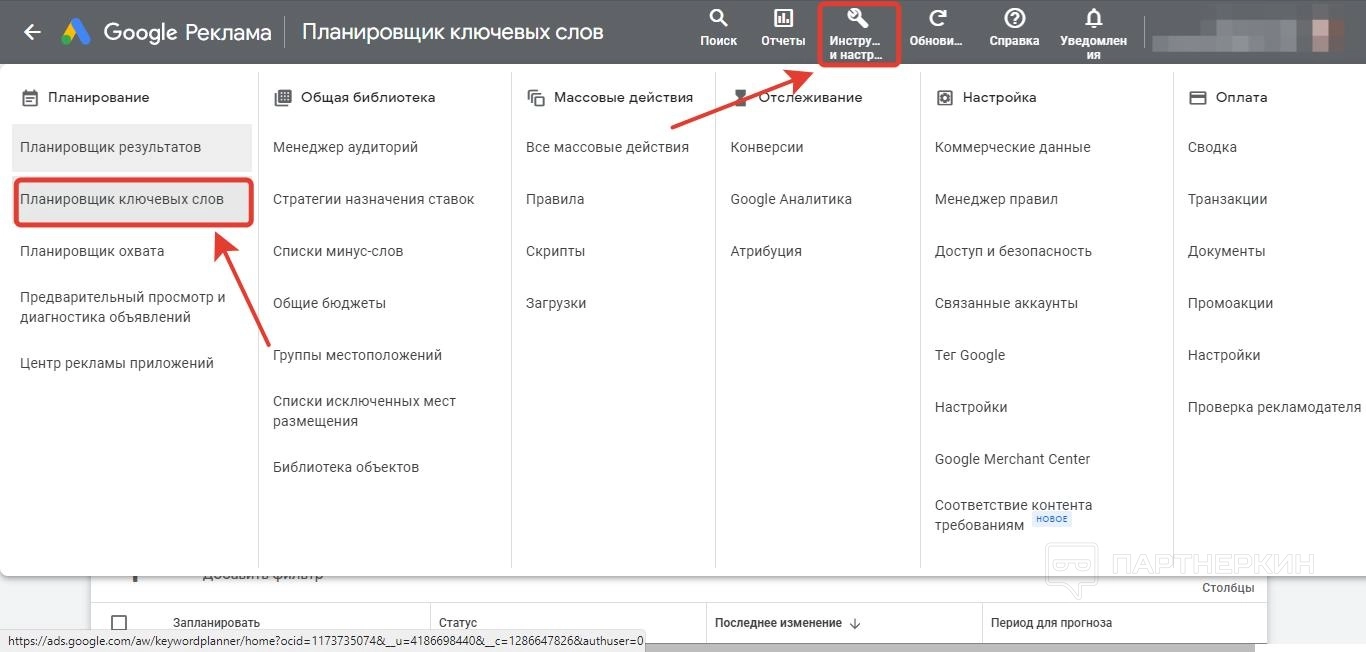Click the Планировщик ключевых слов page title
Screen dimensions: 1366x652
(x=453, y=32)
